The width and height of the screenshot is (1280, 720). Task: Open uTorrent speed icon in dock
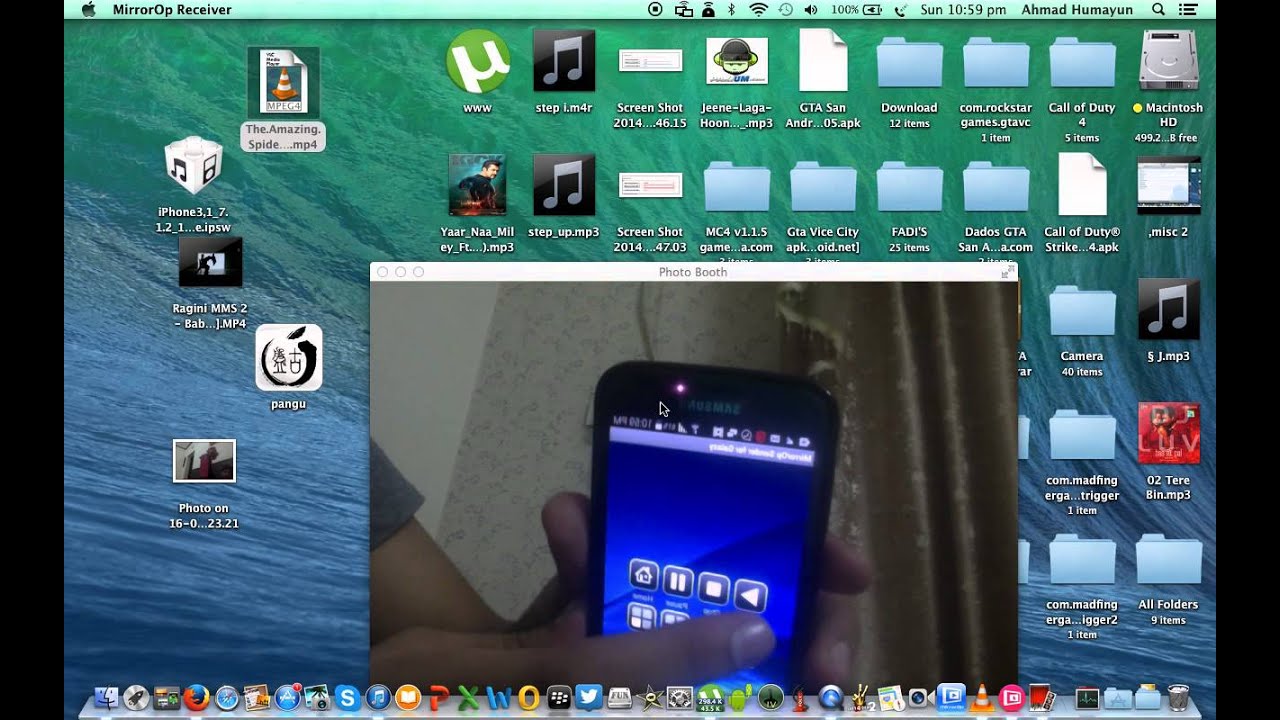point(710,698)
